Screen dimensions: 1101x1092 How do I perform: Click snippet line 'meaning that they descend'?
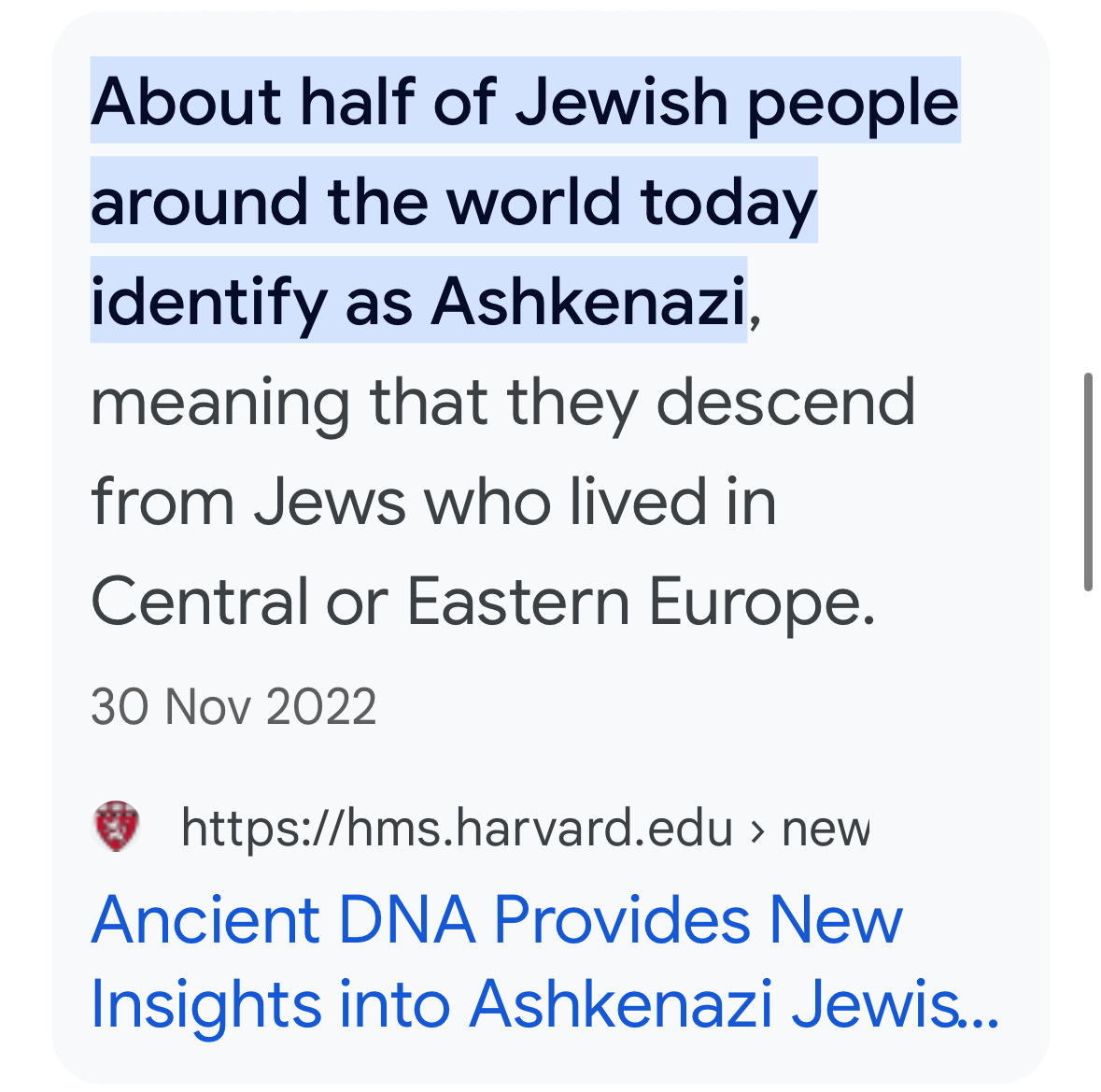503,403
